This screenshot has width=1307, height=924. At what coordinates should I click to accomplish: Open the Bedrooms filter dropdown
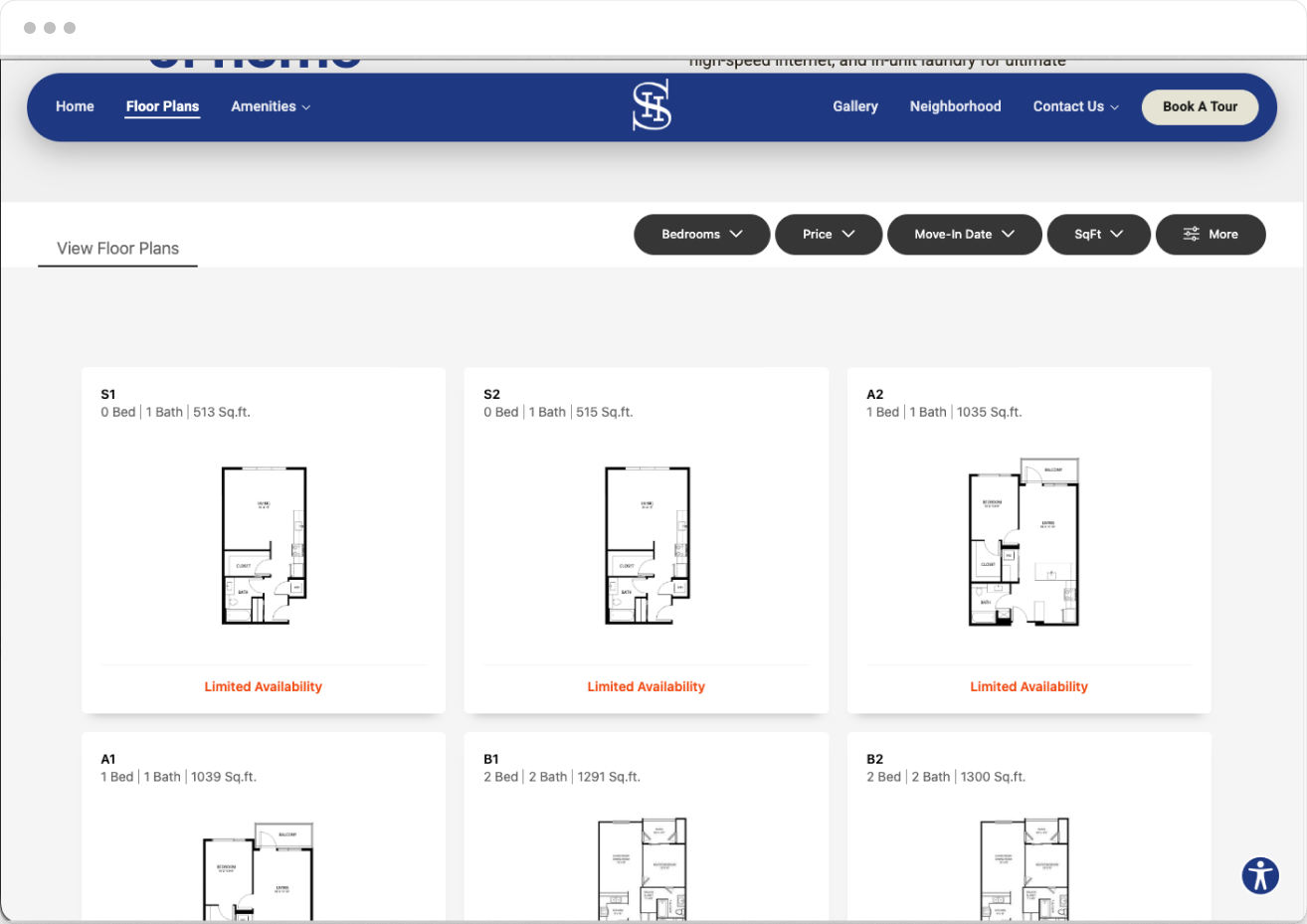701,235
